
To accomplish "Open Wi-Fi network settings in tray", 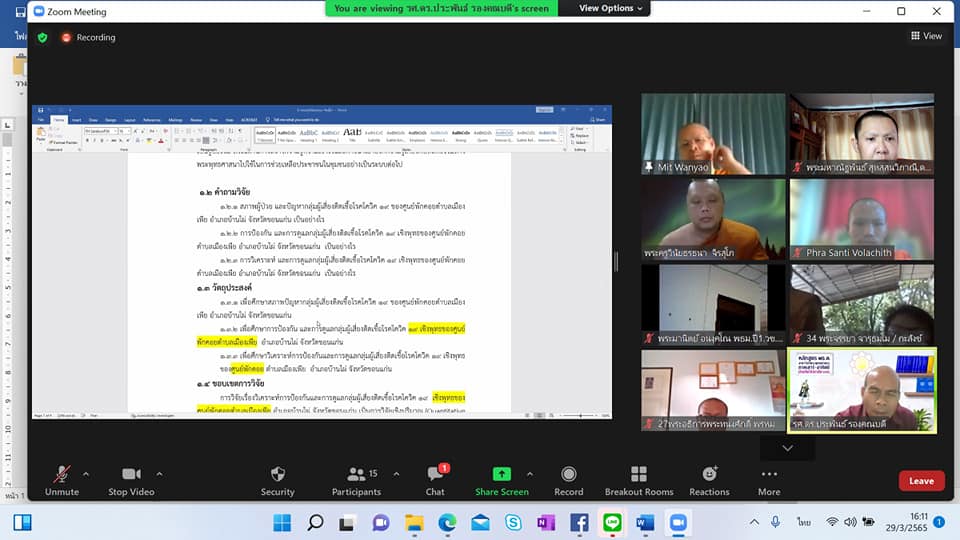I will [x=831, y=522].
